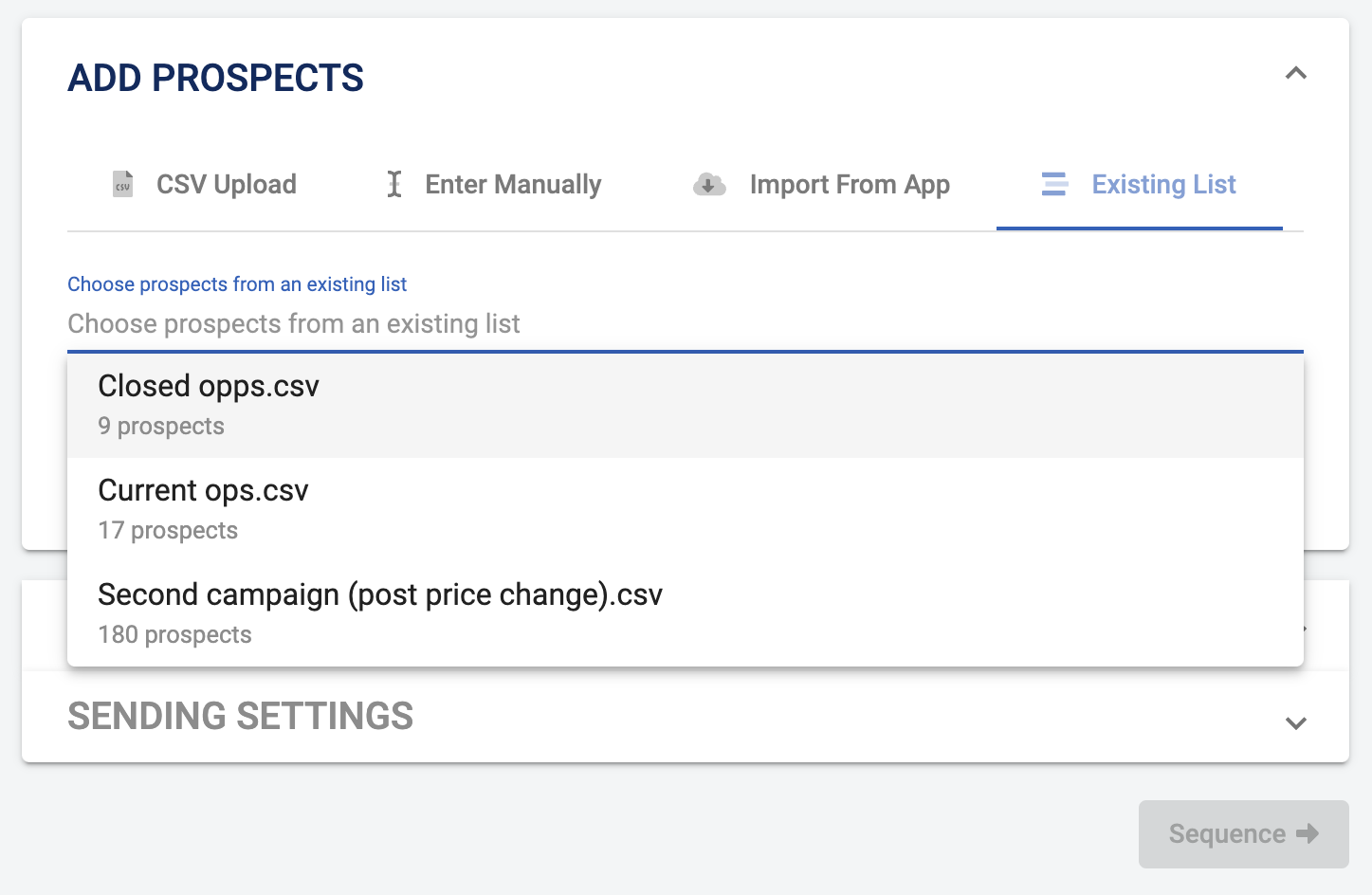
Task: Select the Existing List tab label
Action: click(x=1163, y=184)
